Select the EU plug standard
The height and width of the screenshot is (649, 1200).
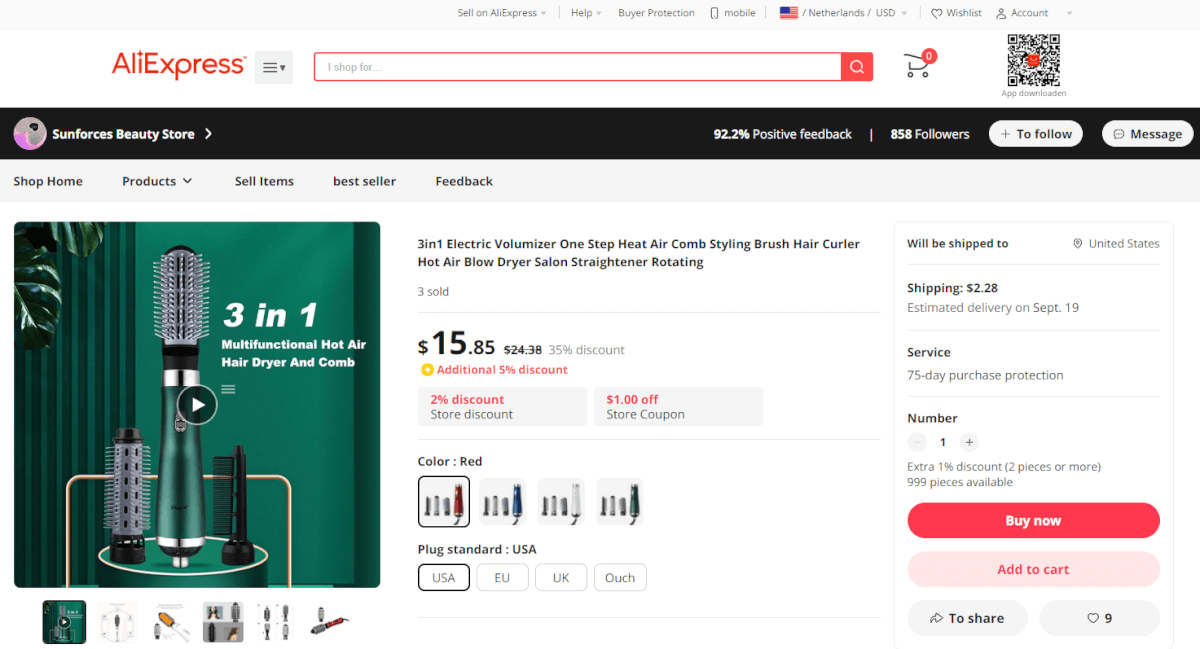pos(502,577)
